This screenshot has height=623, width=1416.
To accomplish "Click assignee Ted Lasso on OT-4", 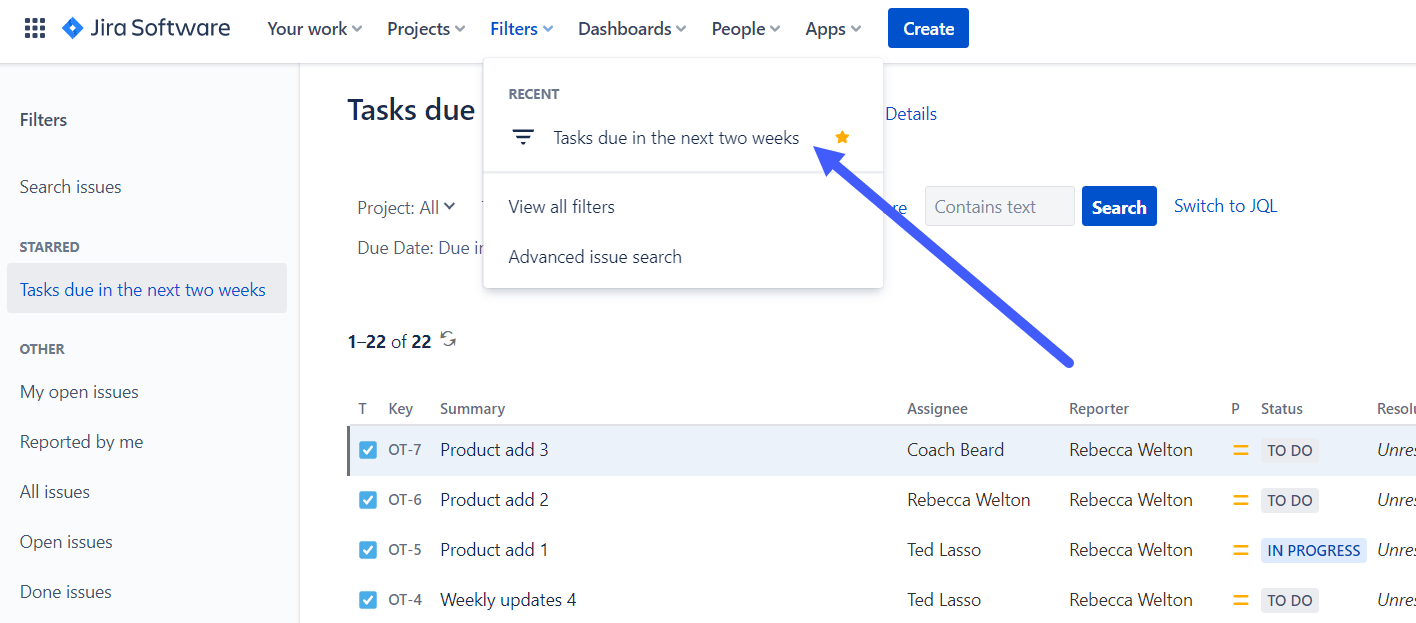I will pyautogui.click(x=944, y=600).
